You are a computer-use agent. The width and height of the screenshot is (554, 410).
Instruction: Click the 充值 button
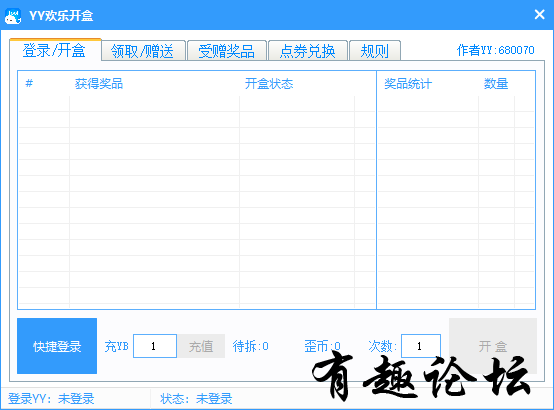201,346
